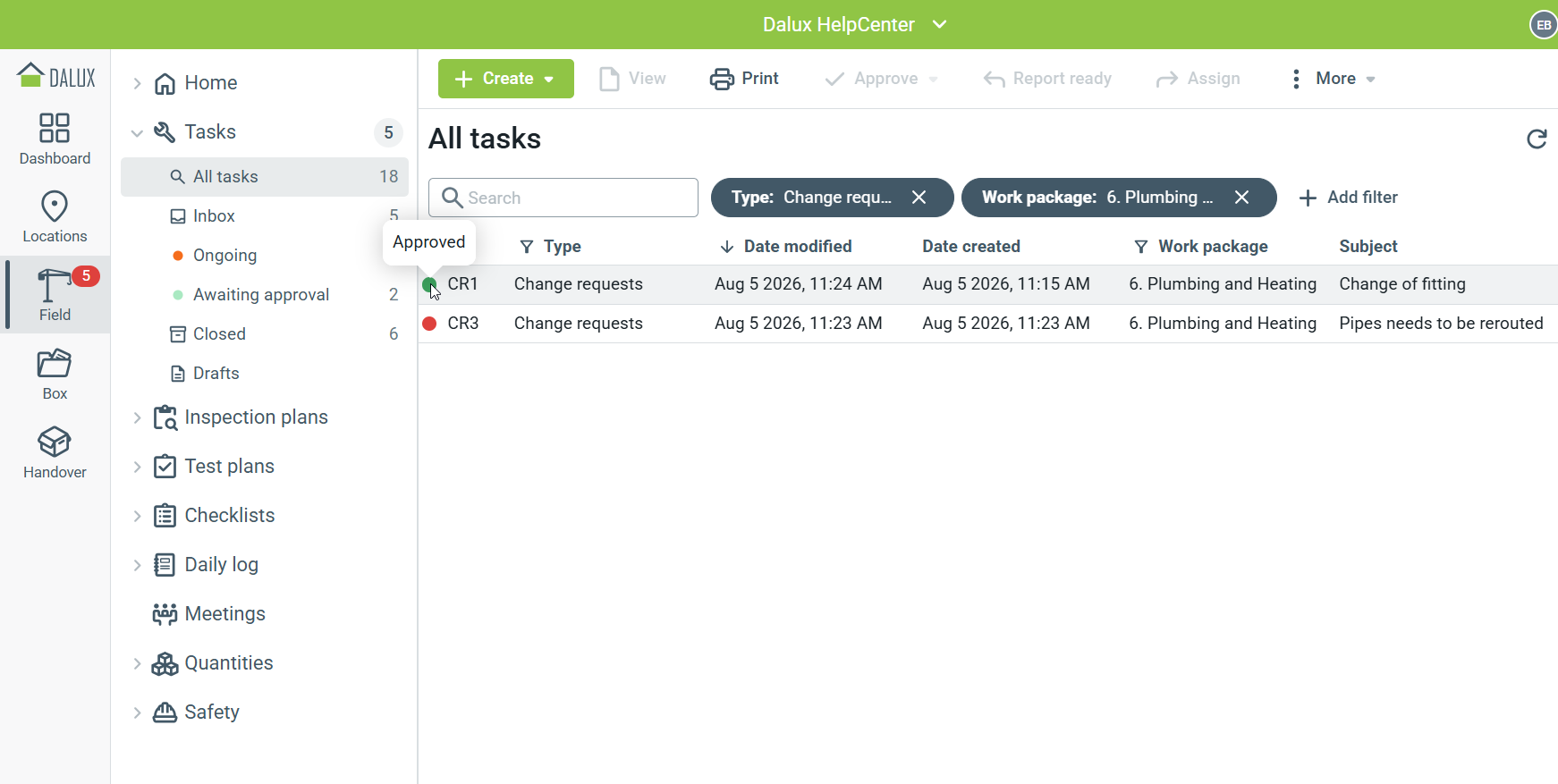
Task: Expand the Inspection plans section
Action: 137,417
